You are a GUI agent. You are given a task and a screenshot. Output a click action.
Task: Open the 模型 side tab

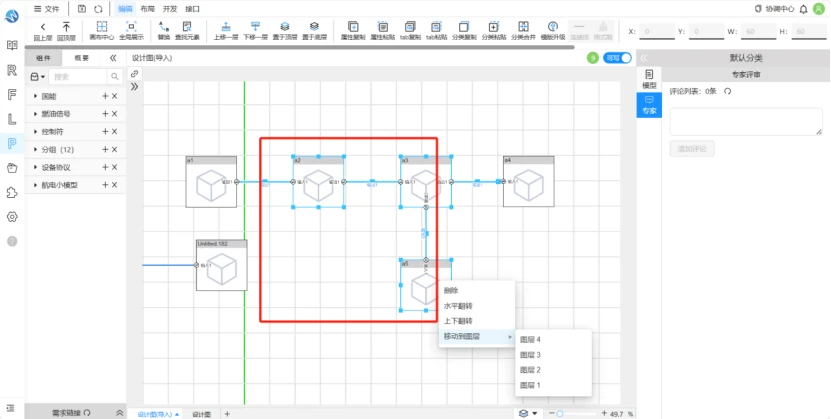pos(649,79)
